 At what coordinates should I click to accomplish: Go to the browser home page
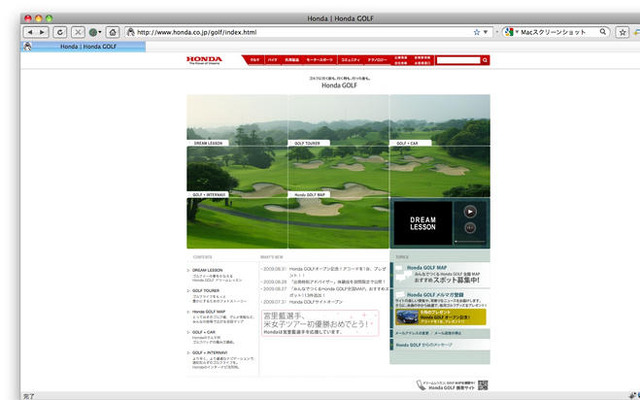(x=113, y=32)
